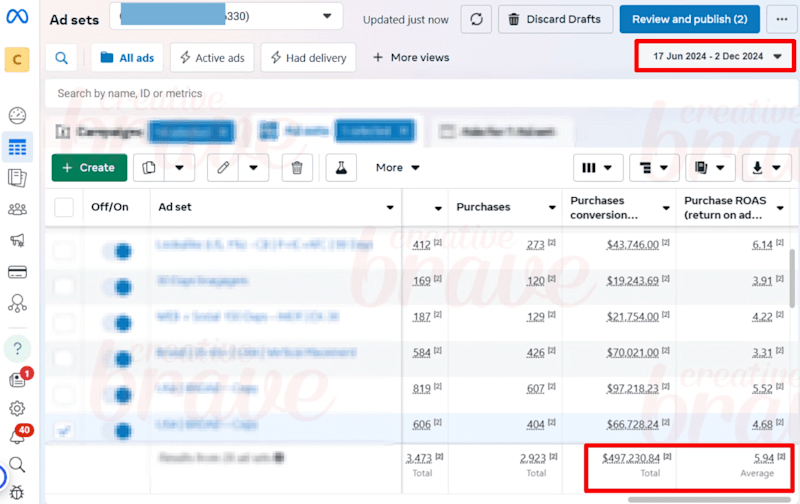
Task: Toggle the ad set with $70,021.00 conversion value
Action: click(x=118, y=359)
